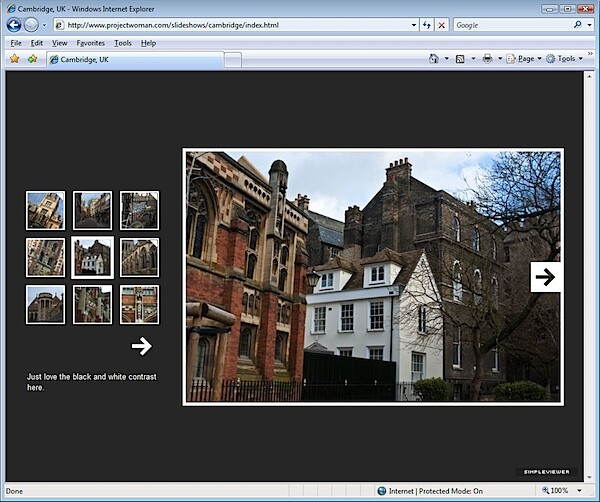The height and width of the screenshot is (502, 600).
Task: Open the Page command bar menu
Action: (524, 59)
